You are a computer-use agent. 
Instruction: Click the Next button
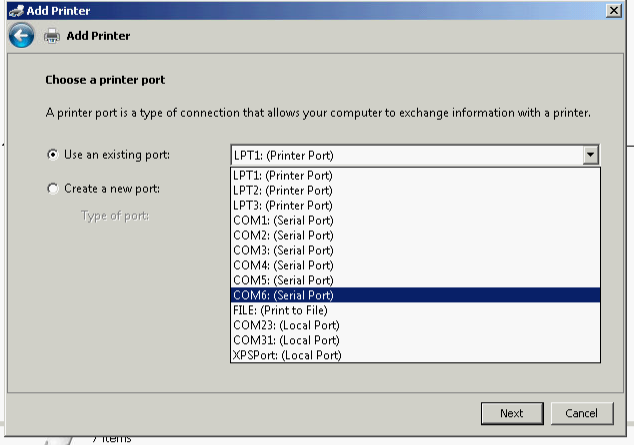(x=511, y=413)
